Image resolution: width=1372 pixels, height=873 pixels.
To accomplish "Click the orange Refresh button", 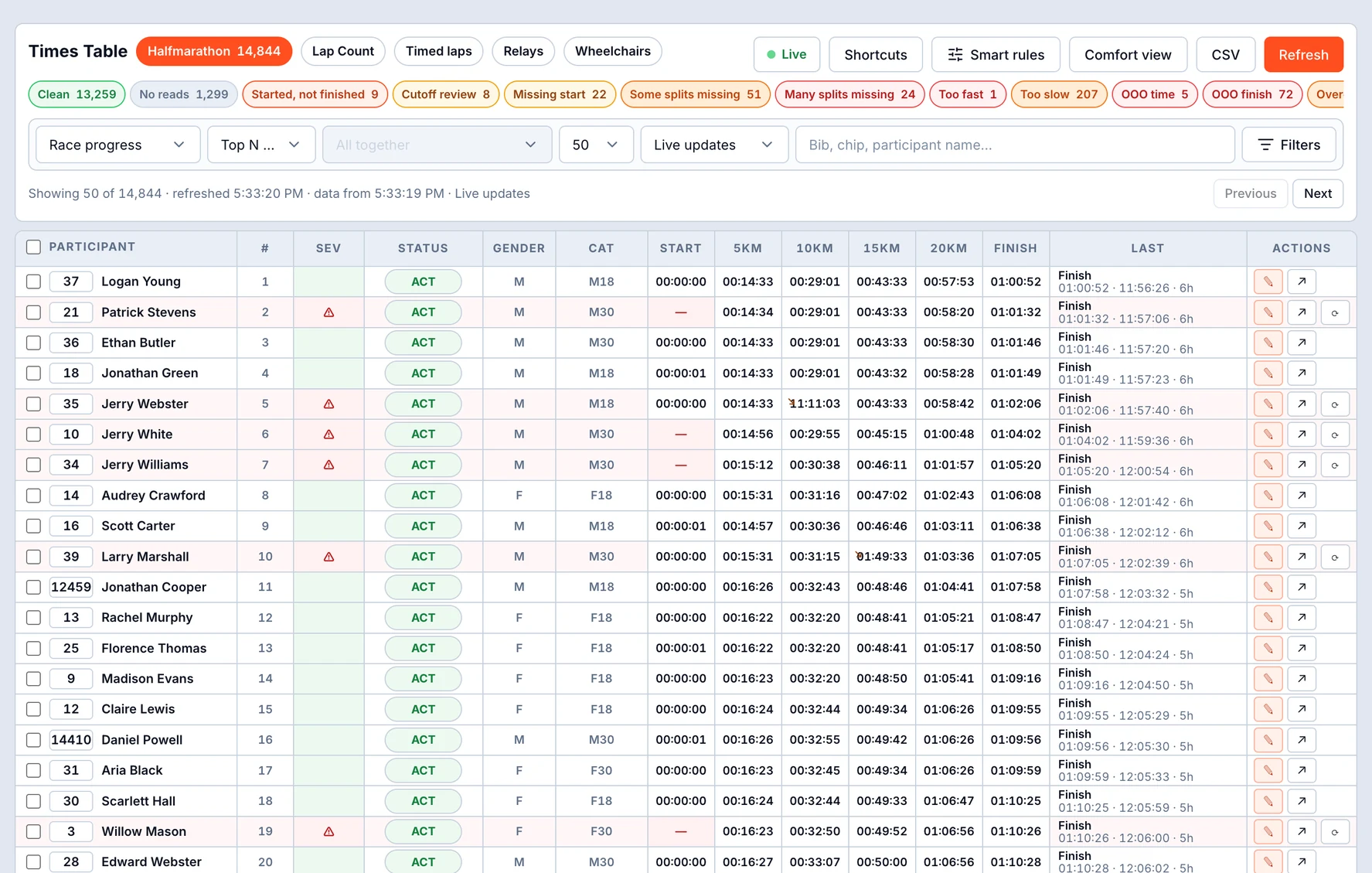I will pos(1303,55).
